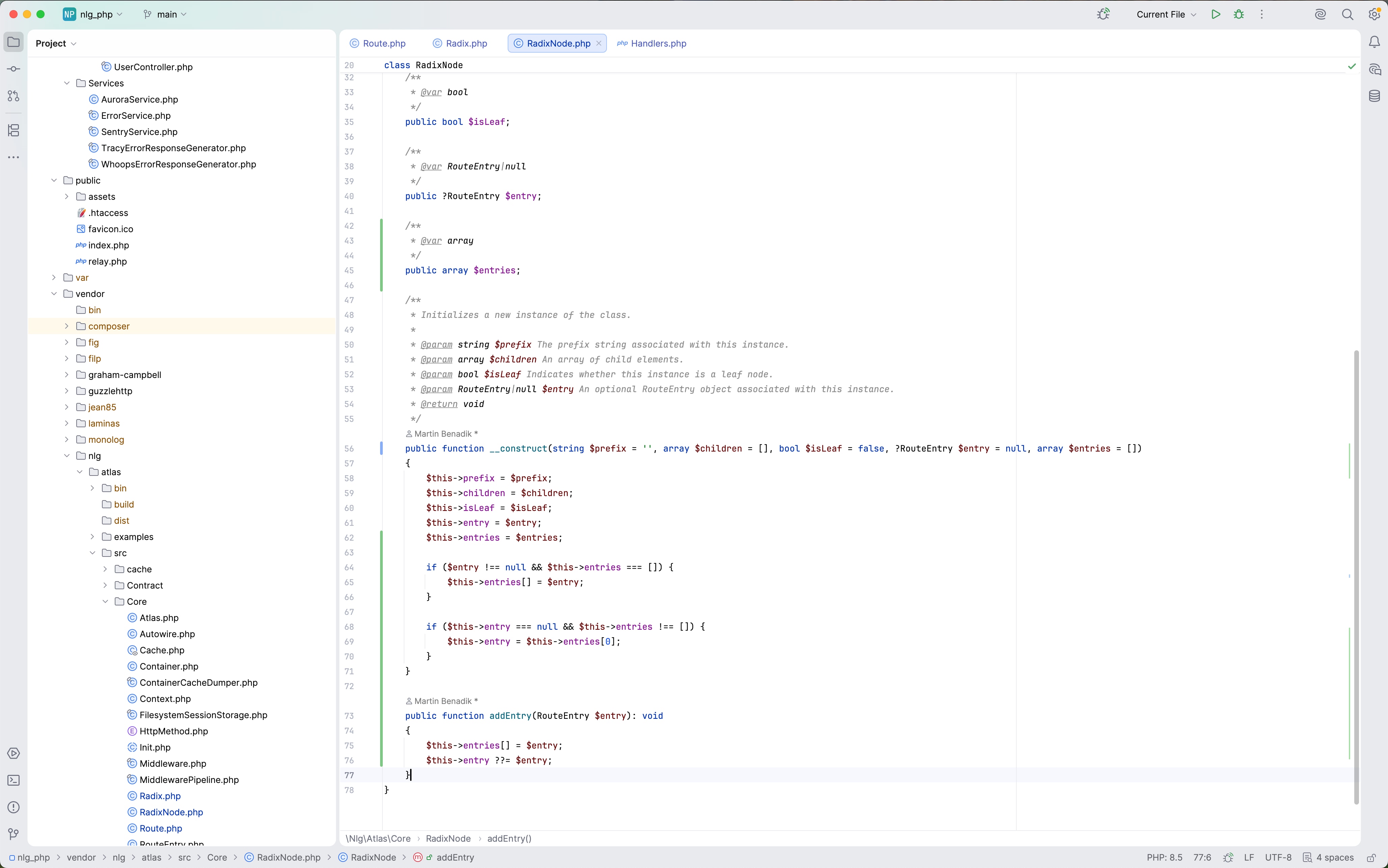Open HttpMethod.php in project tree
The width and height of the screenshot is (1388, 868).
click(x=173, y=731)
